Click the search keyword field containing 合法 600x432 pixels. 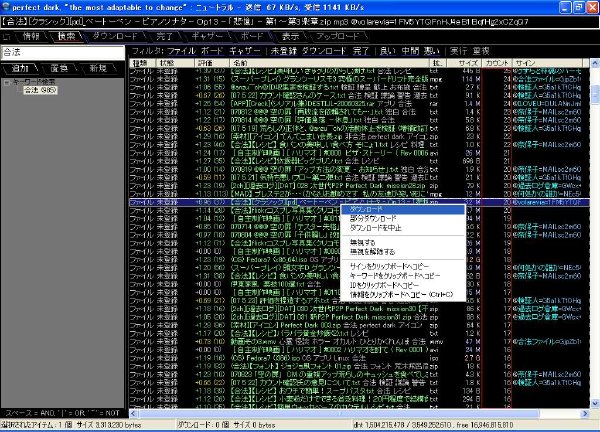pyautogui.click(x=63, y=52)
